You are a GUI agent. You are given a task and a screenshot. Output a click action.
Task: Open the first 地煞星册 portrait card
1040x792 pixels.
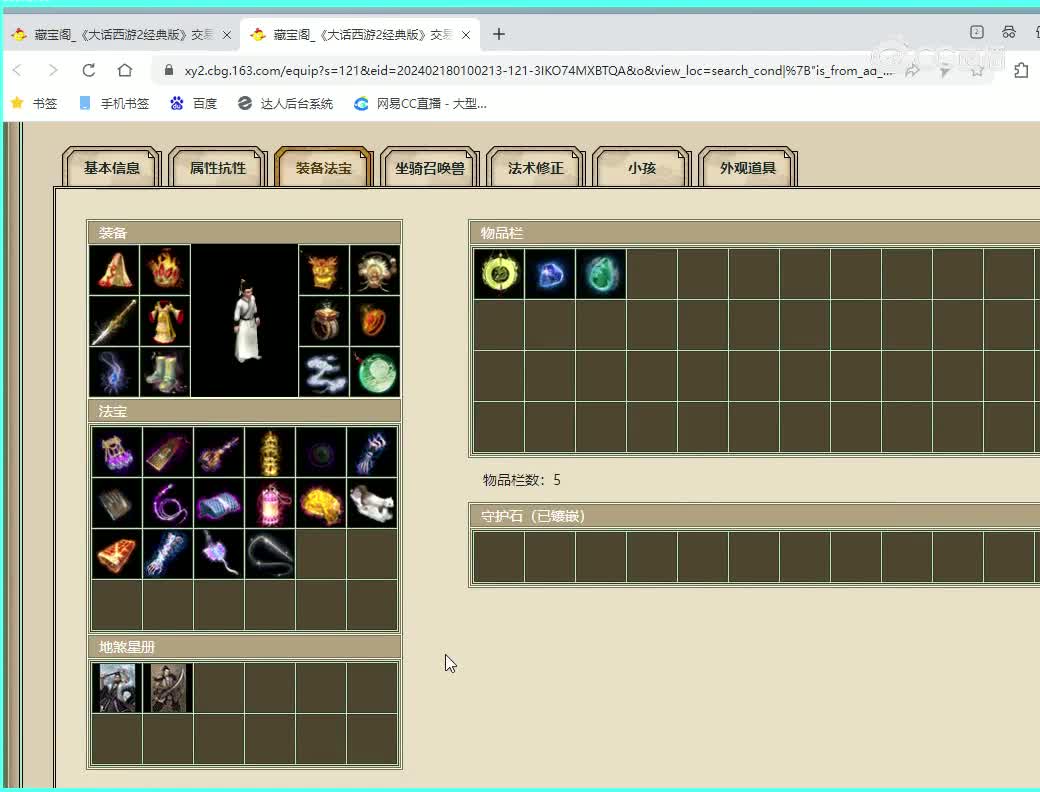[117, 688]
